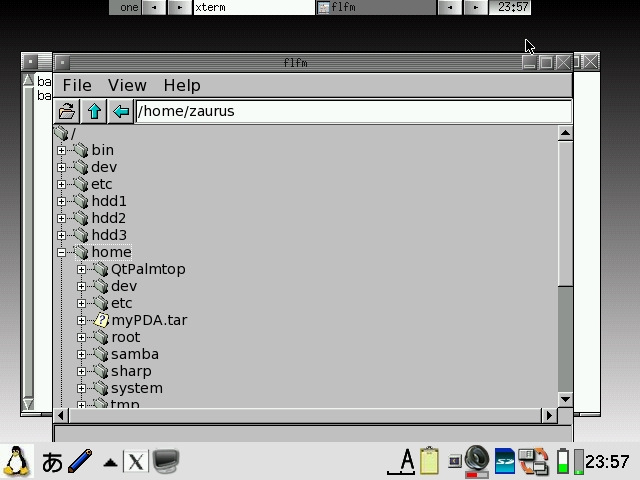Image resolution: width=640 pixels, height=480 pixels.
Task: Select the system folder in tree
Action: tap(136, 388)
